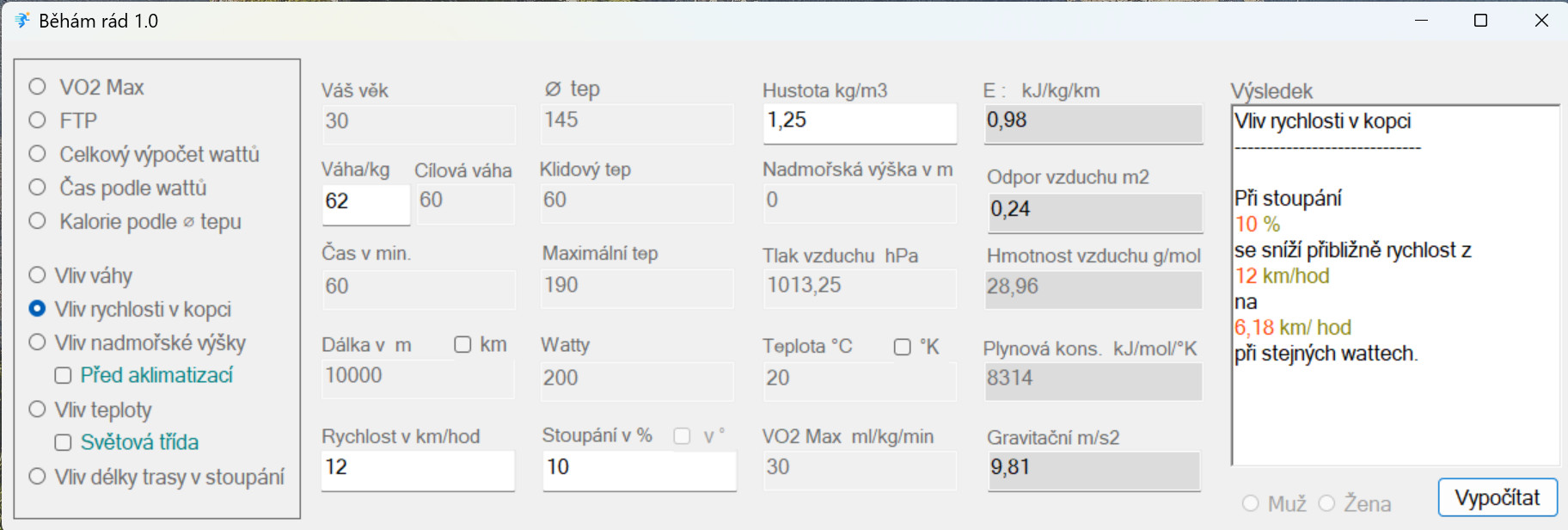Select Celkový výpočet wattů option
The image size is (1568, 530).
click(38, 154)
